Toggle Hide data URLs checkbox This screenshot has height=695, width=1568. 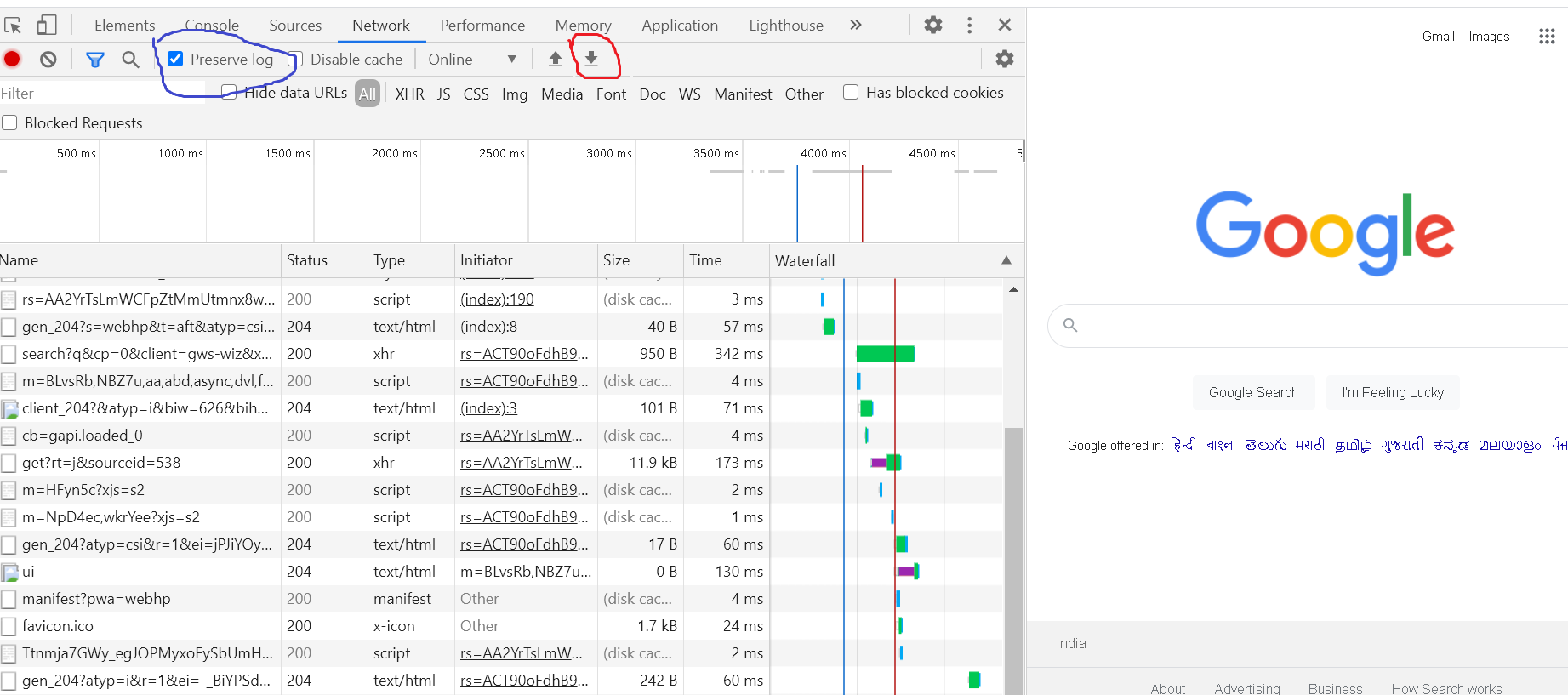click(x=229, y=92)
